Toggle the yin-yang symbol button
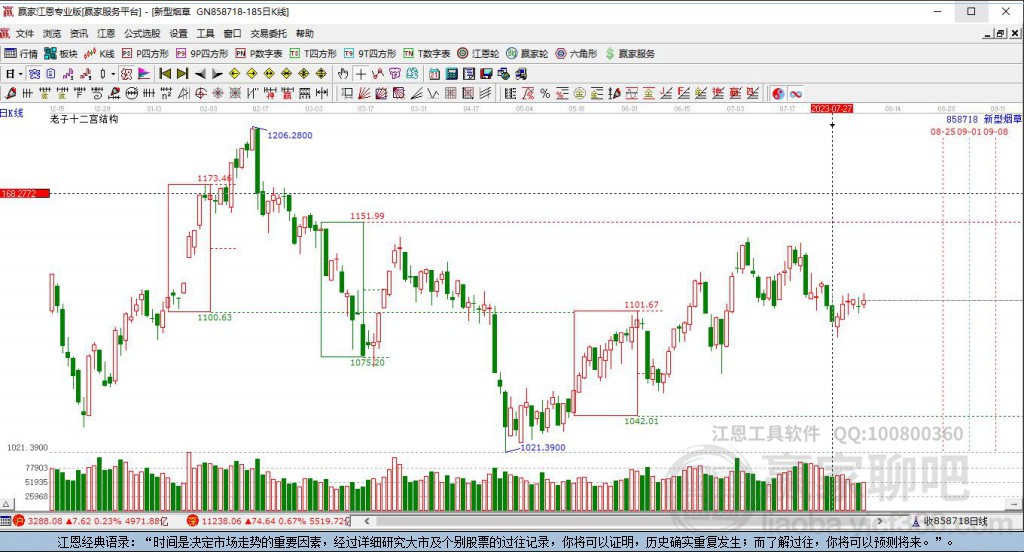Screen dimensions: 1024x552 pyautogui.click(x=778, y=93)
